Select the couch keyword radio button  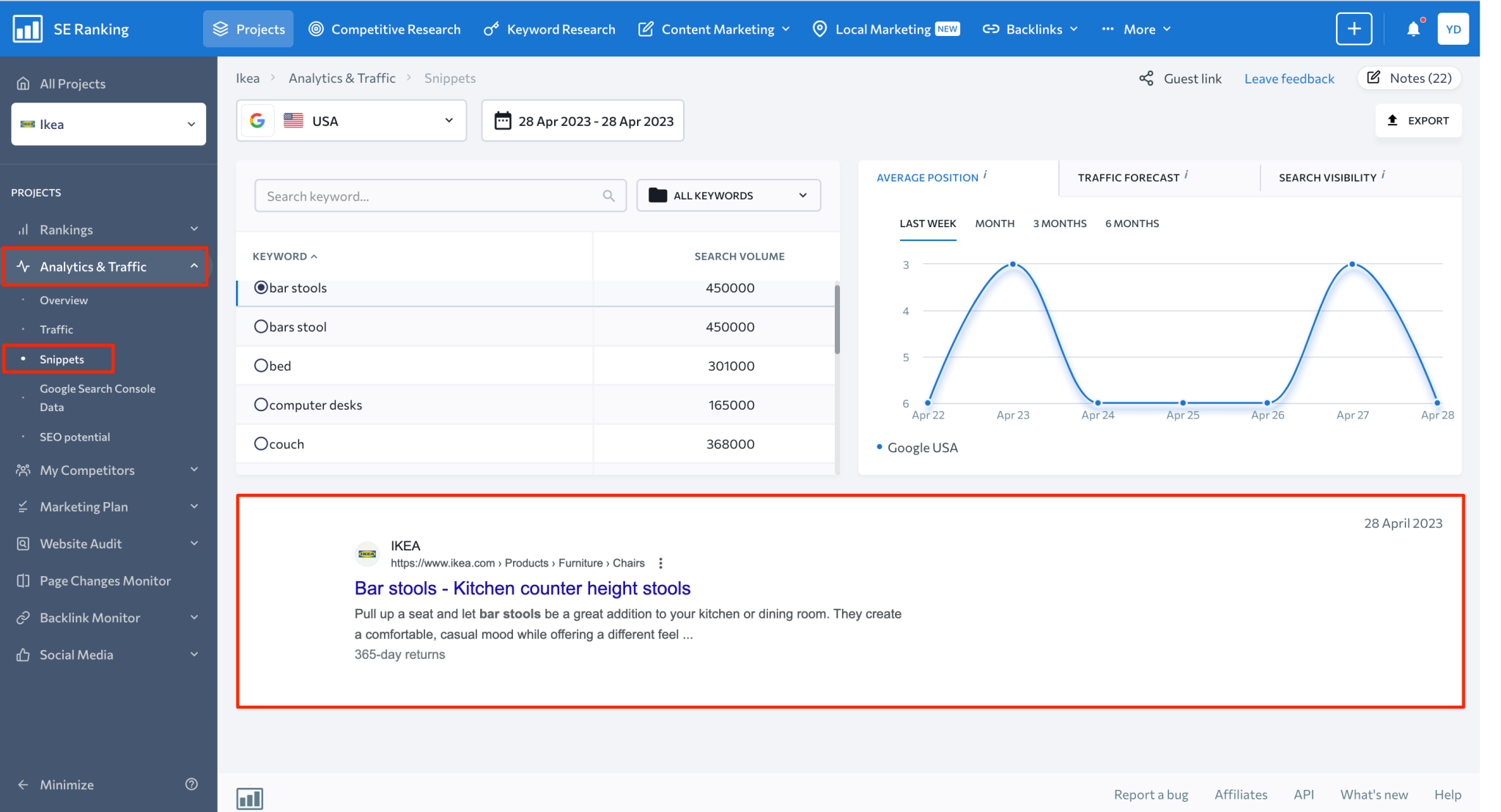(x=261, y=443)
